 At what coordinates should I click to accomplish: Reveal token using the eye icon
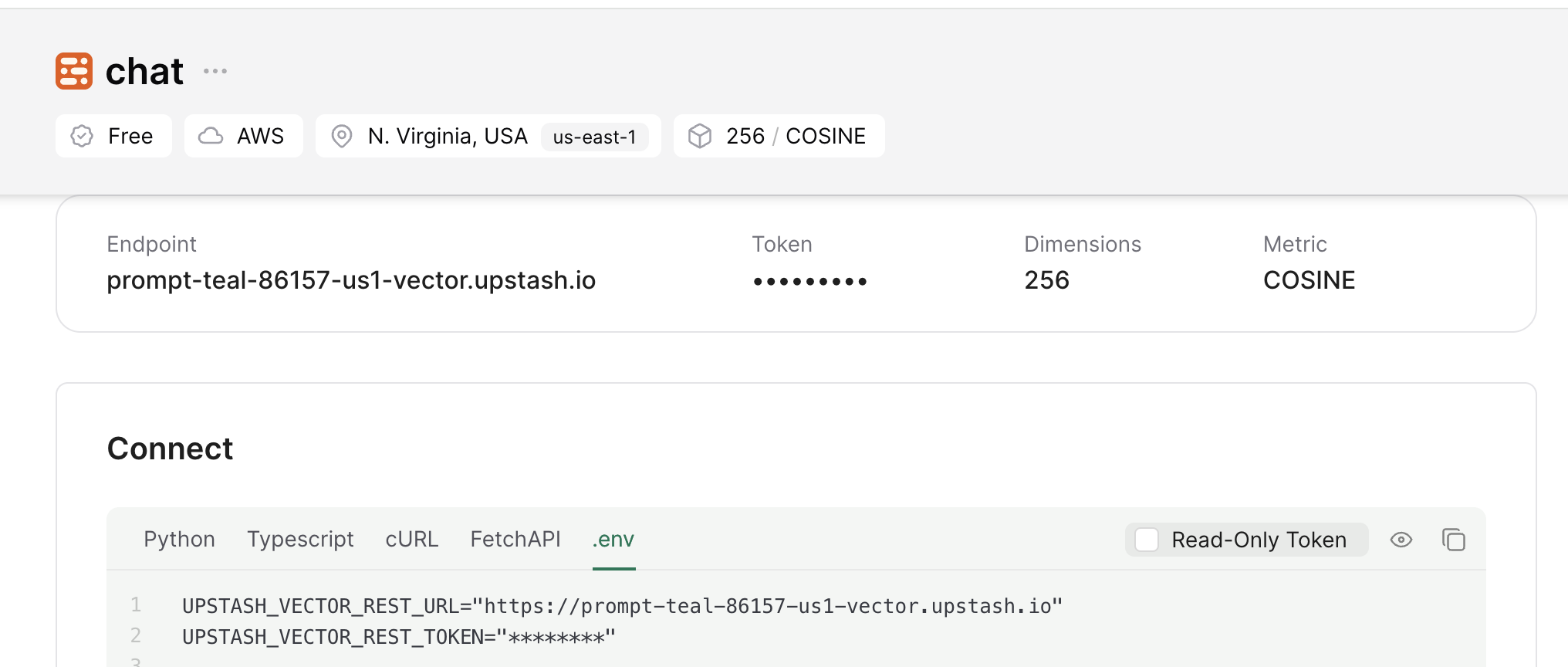[1401, 540]
